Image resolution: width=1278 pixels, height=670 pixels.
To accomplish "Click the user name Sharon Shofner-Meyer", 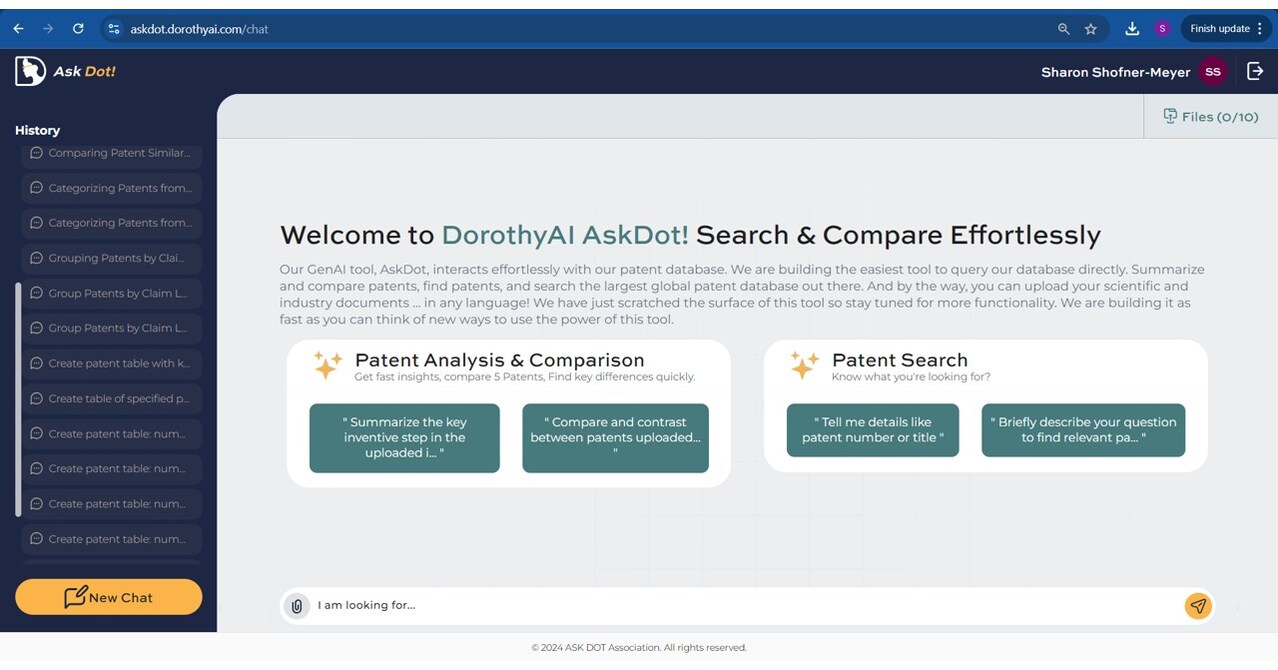I will (x=1115, y=72).
